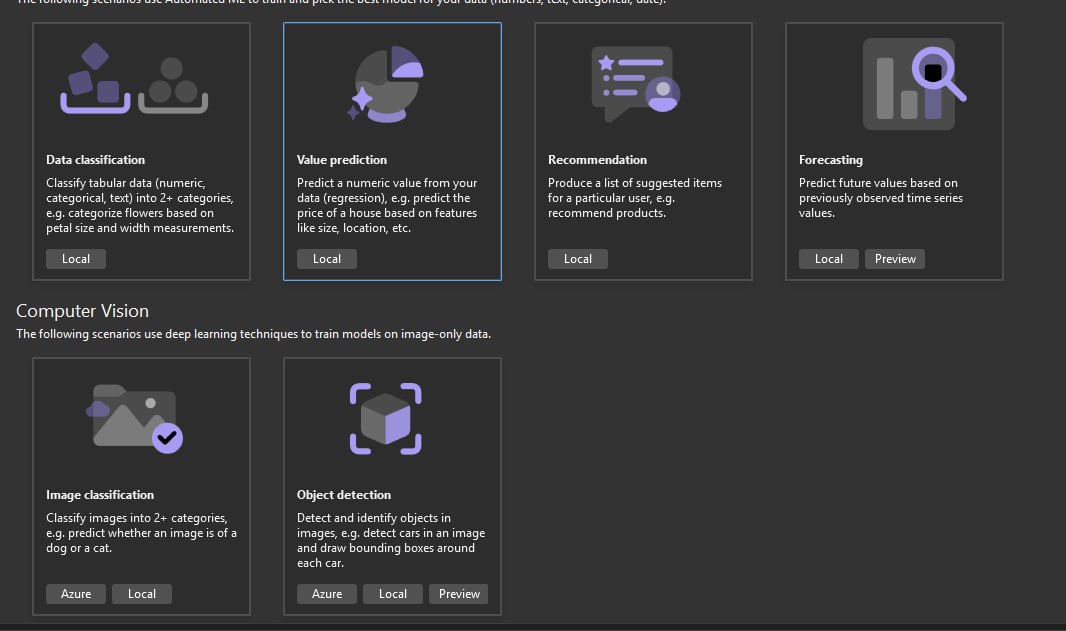The image size is (1066, 631).
Task: Open the Object detection scenario title
Action: 344,495
